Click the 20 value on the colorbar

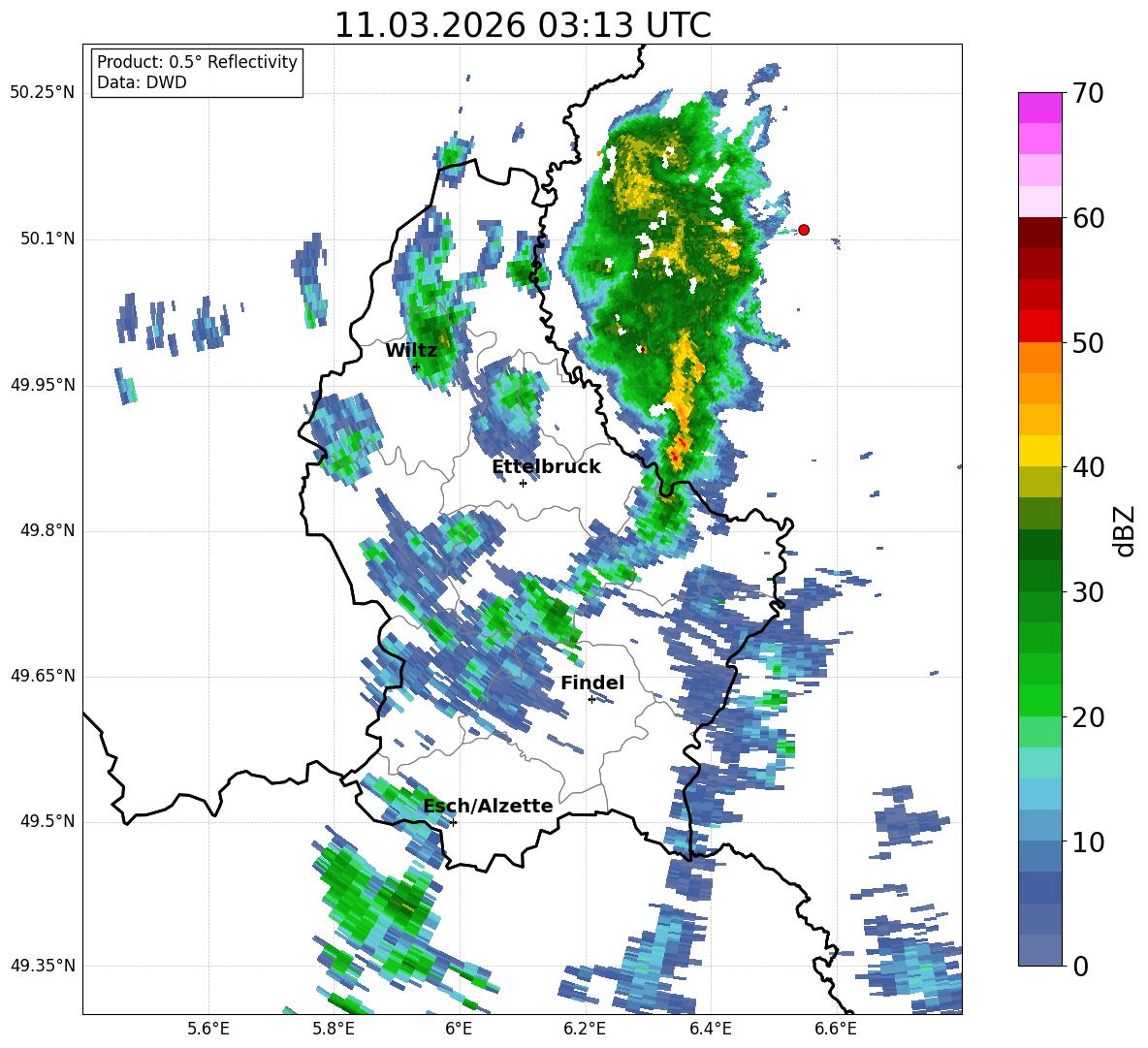[x=1088, y=717]
